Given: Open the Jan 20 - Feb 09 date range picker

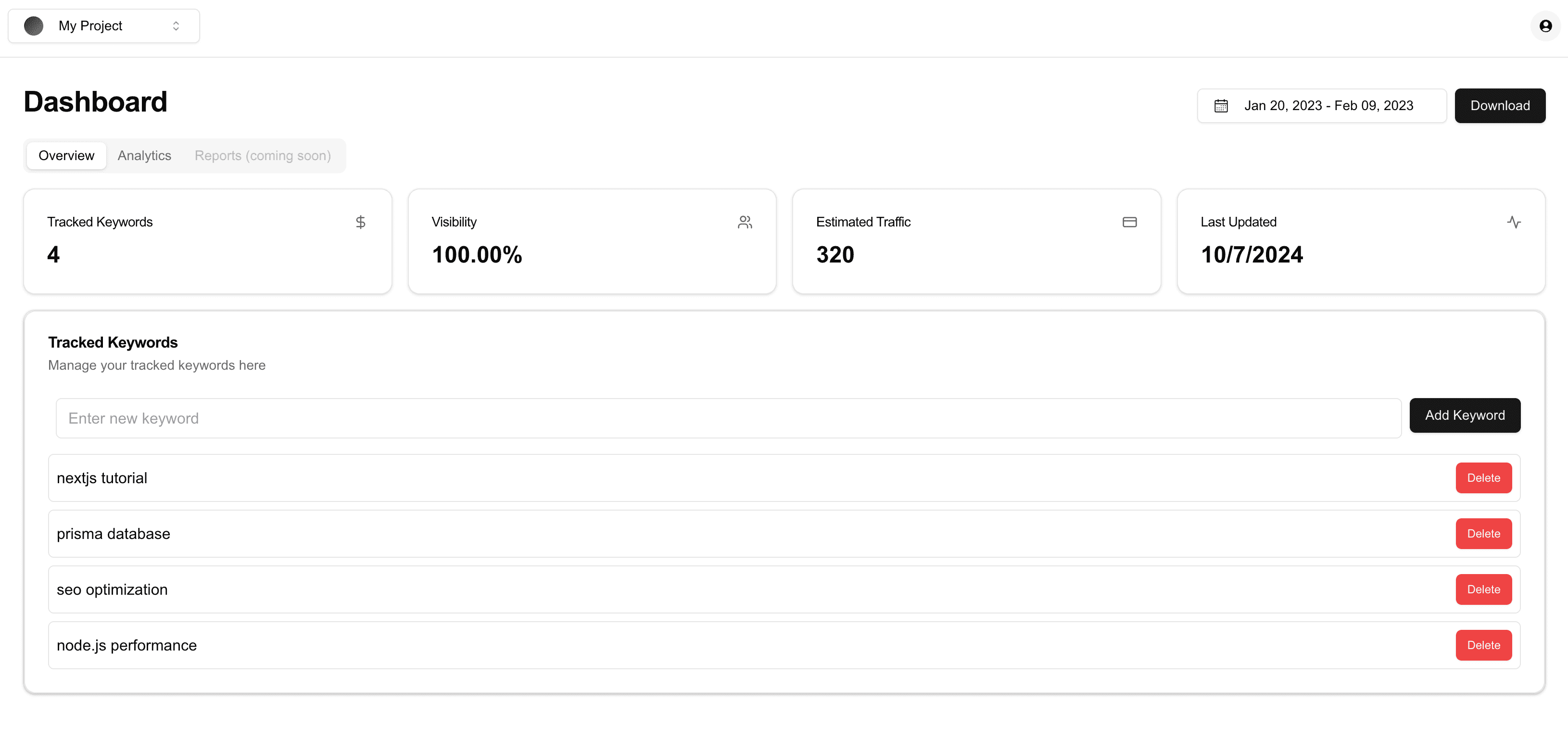Looking at the screenshot, I should [x=1321, y=106].
